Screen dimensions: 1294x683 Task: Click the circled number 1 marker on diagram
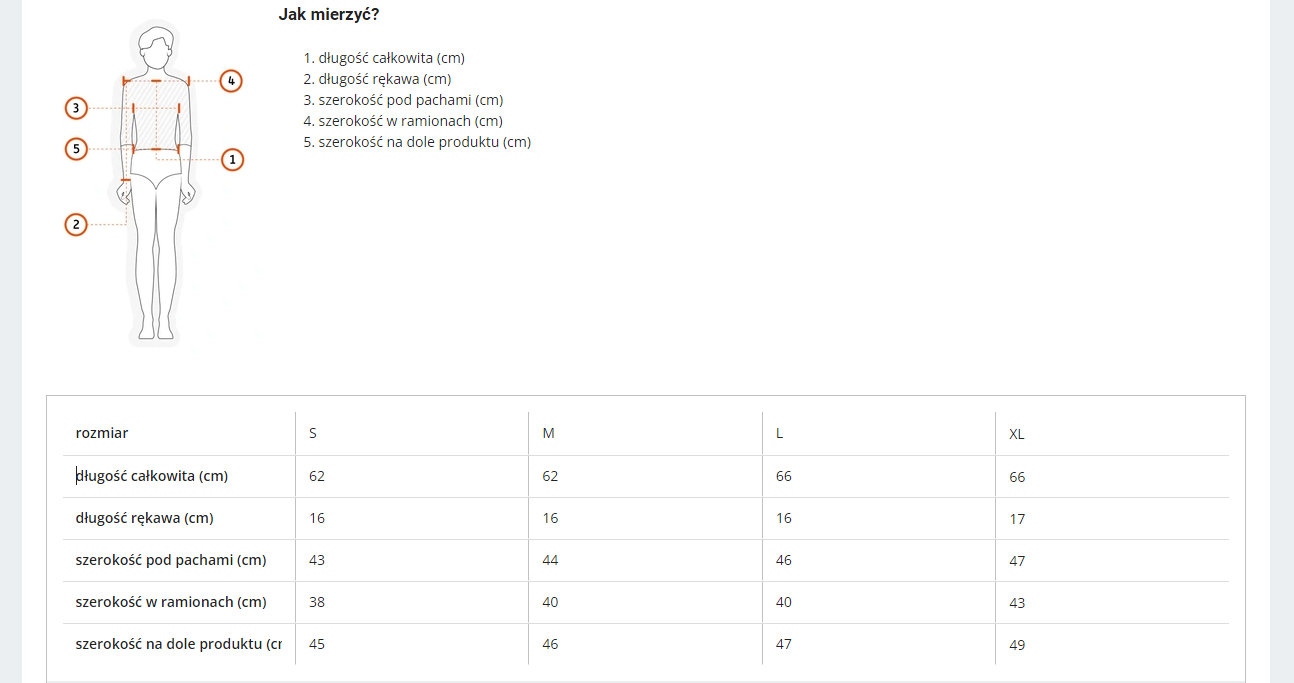[x=232, y=159]
